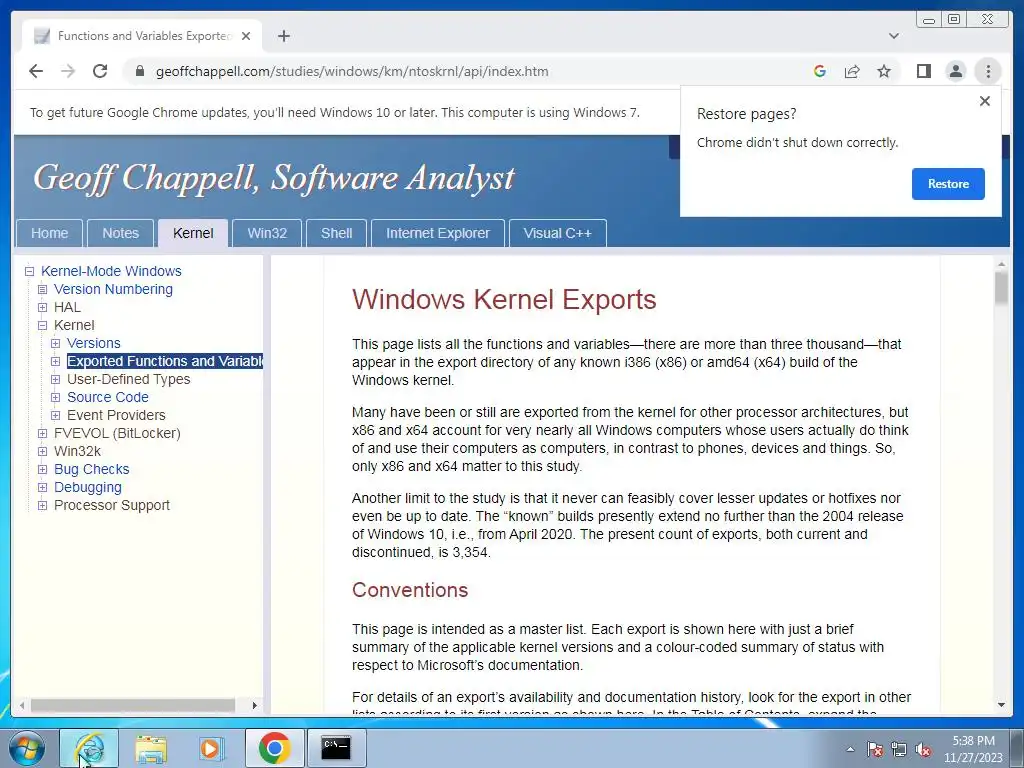
Task: Switch to the Home site tab
Action: tap(50, 233)
